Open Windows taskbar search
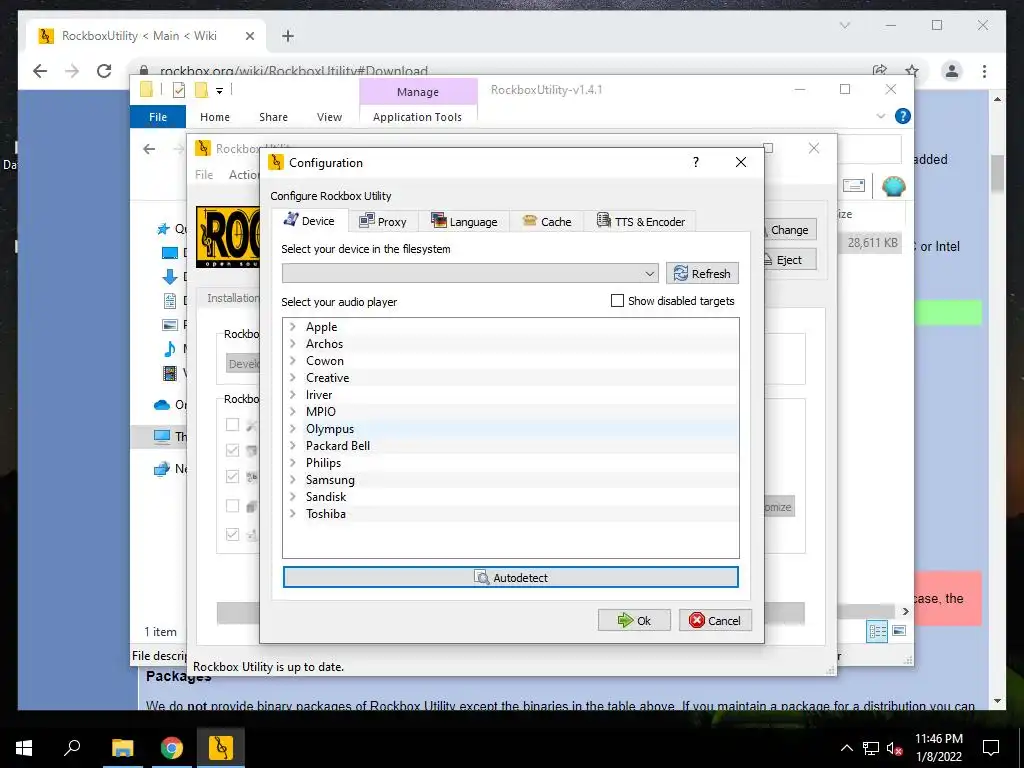1024x768 pixels. [x=72, y=747]
